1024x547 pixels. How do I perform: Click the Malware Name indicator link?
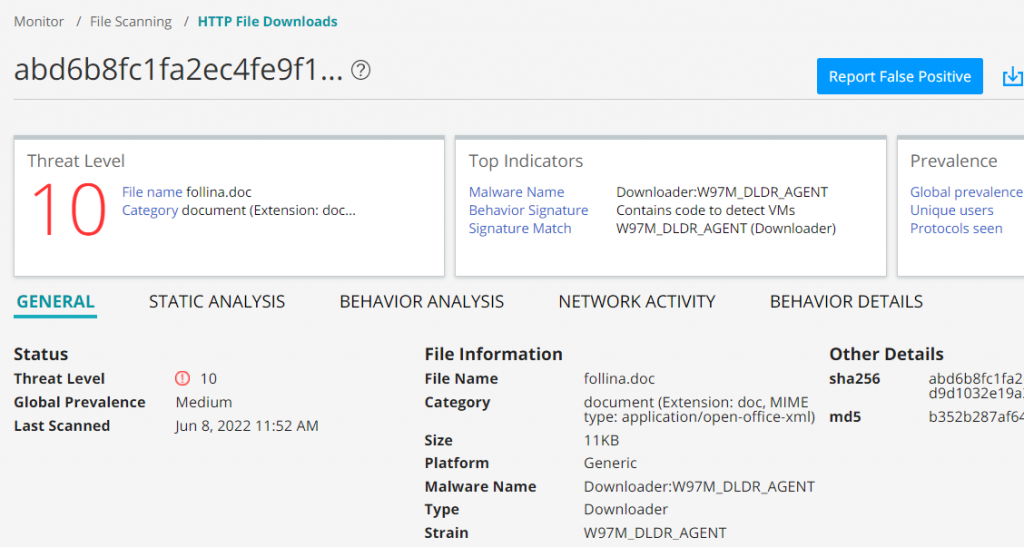(x=516, y=192)
